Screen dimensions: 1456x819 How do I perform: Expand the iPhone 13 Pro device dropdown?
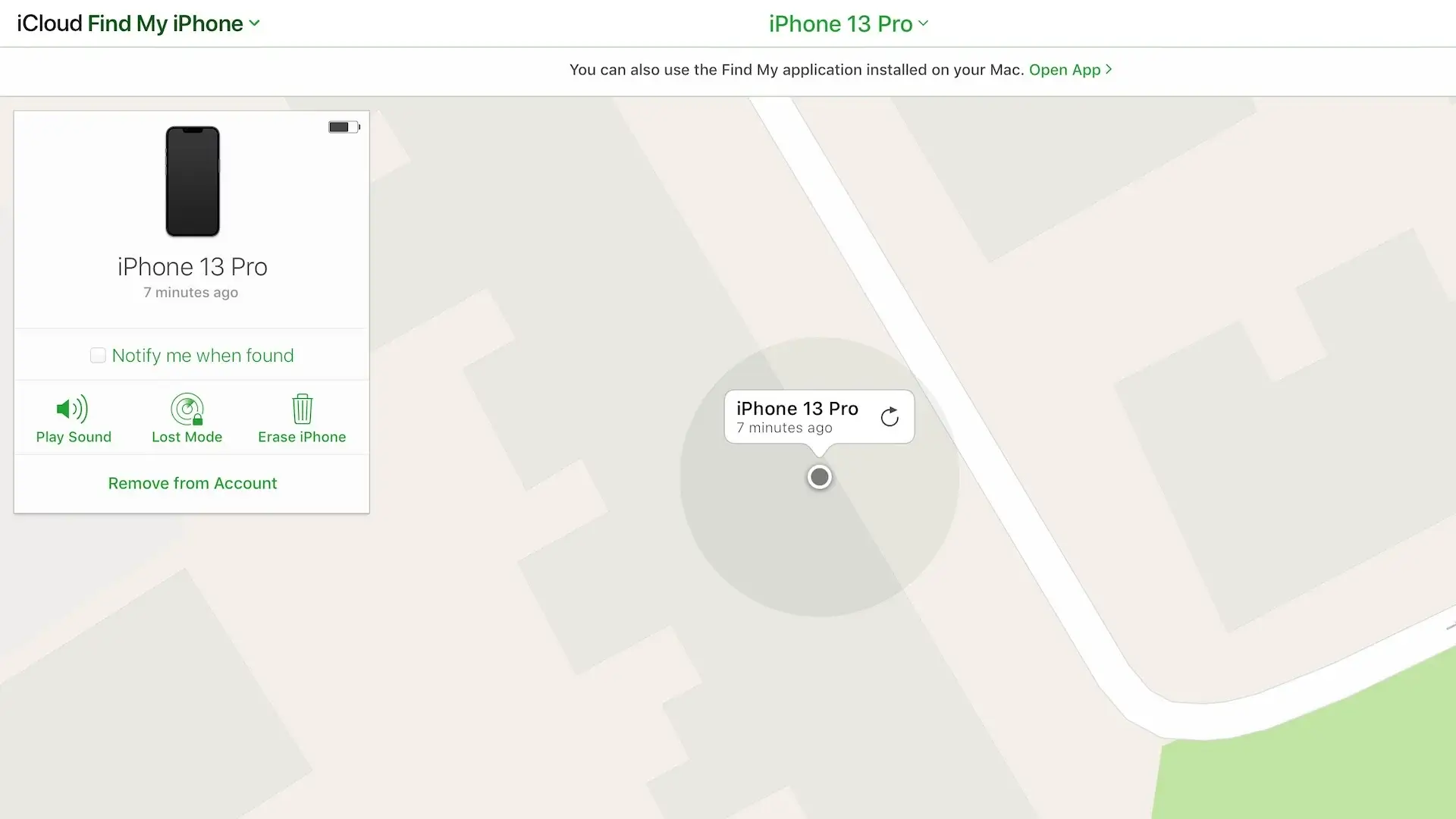click(848, 23)
